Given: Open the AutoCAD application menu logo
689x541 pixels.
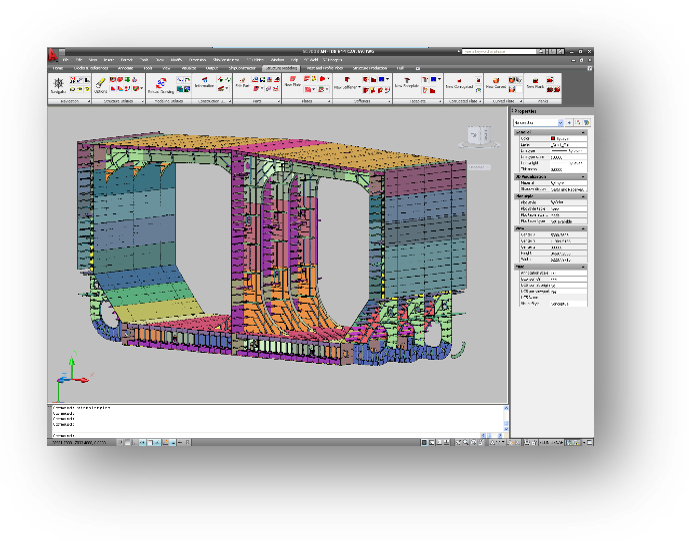Looking at the screenshot, I should [x=53, y=54].
